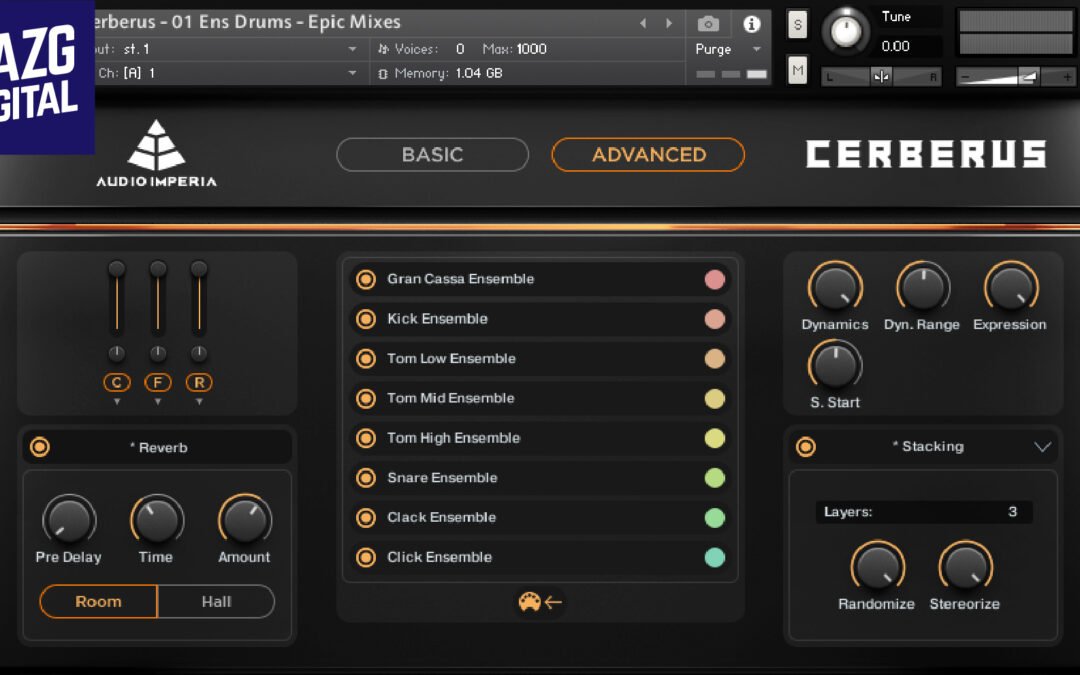1080x675 pixels.
Task: Click Tom High Ensemble color swatch
Action: pyautogui.click(x=715, y=438)
